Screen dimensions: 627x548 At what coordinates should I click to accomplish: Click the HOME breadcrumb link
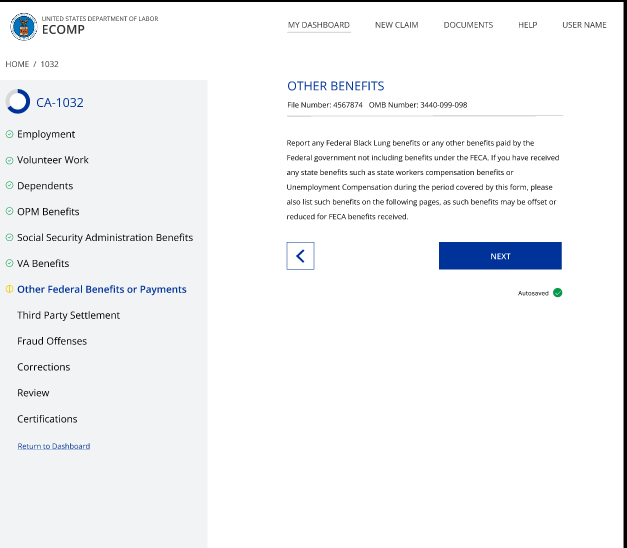click(x=17, y=64)
